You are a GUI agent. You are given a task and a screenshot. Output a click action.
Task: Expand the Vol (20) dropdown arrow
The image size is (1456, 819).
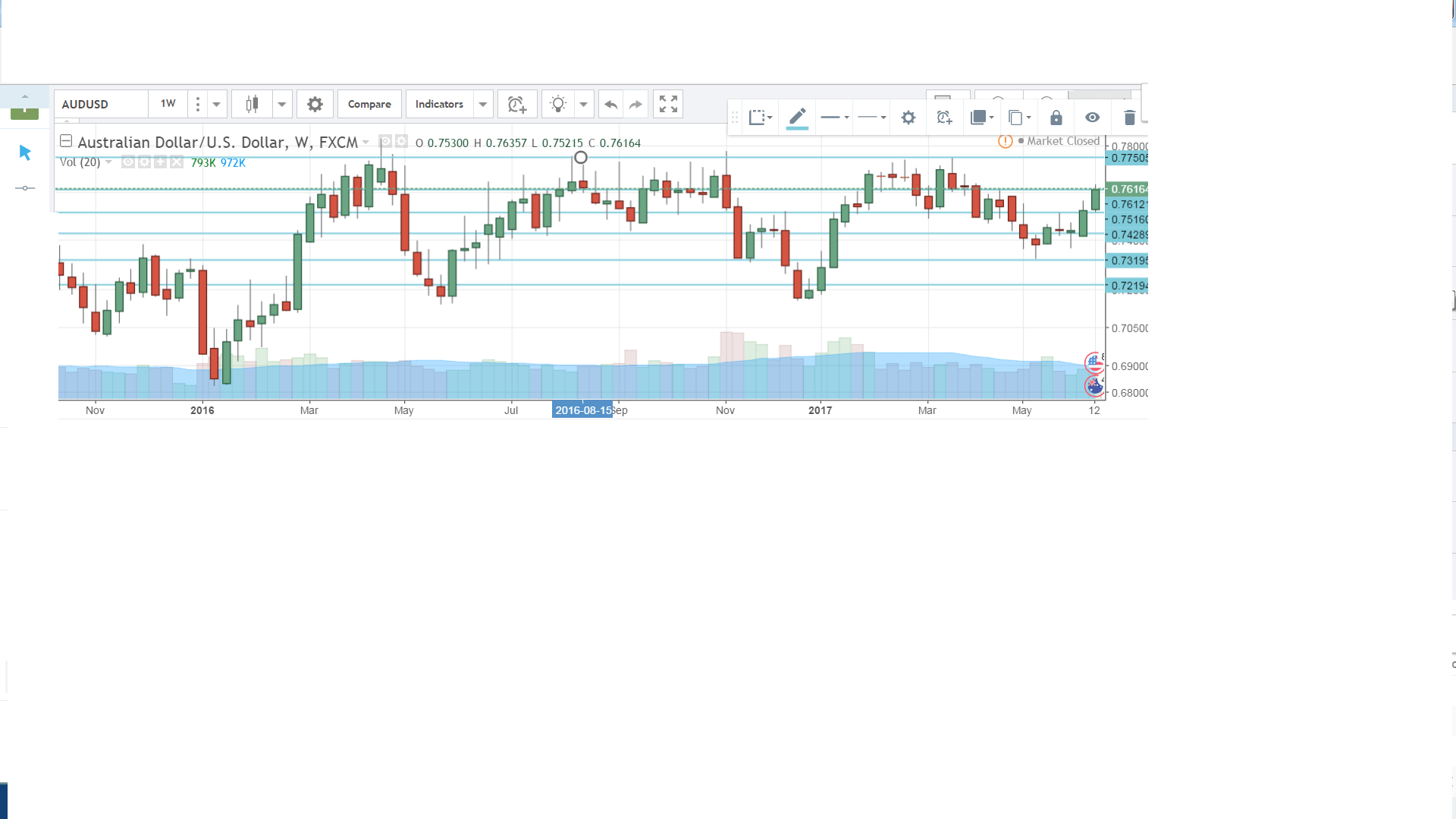click(x=108, y=162)
